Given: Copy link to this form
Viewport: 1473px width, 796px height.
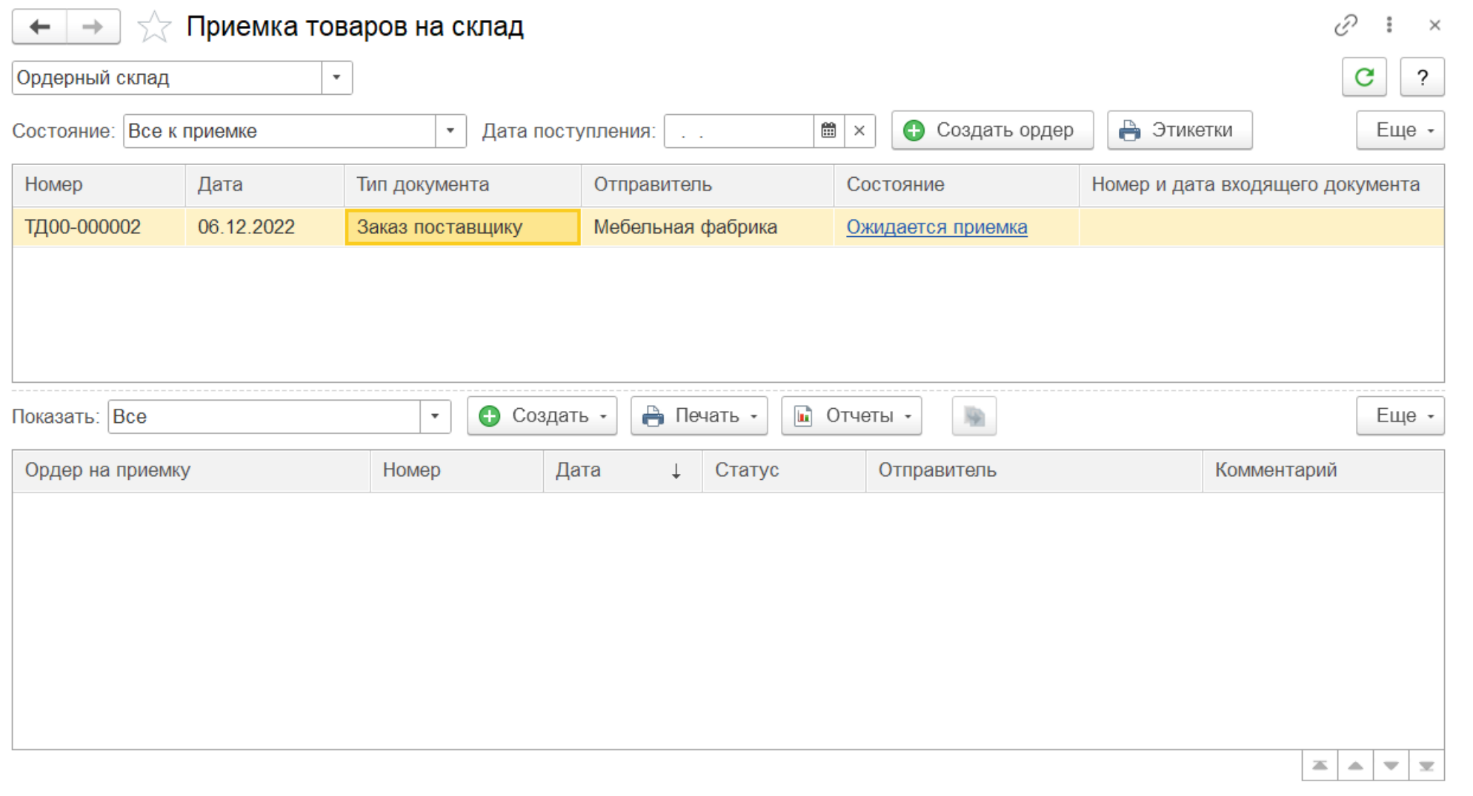Looking at the screenshot, I should click(x=1346, y=26).
